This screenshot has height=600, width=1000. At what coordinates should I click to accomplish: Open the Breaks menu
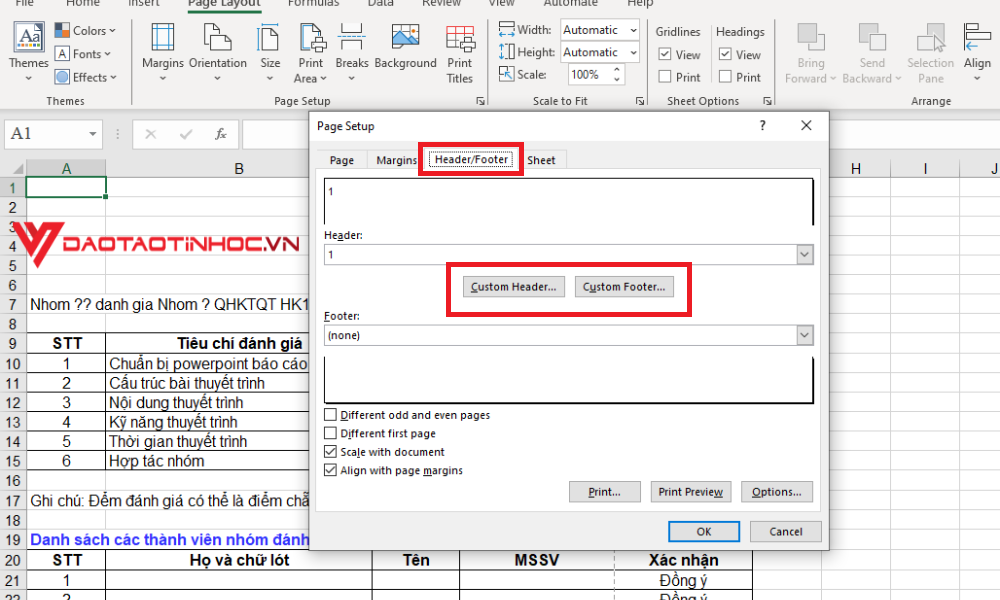tap(351, 52)
